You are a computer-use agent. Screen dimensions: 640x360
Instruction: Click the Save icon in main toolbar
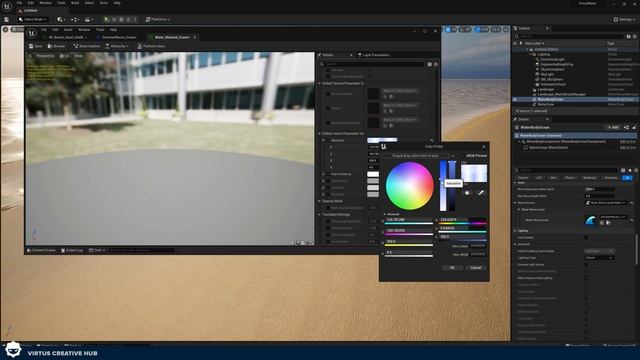point(6,19)
